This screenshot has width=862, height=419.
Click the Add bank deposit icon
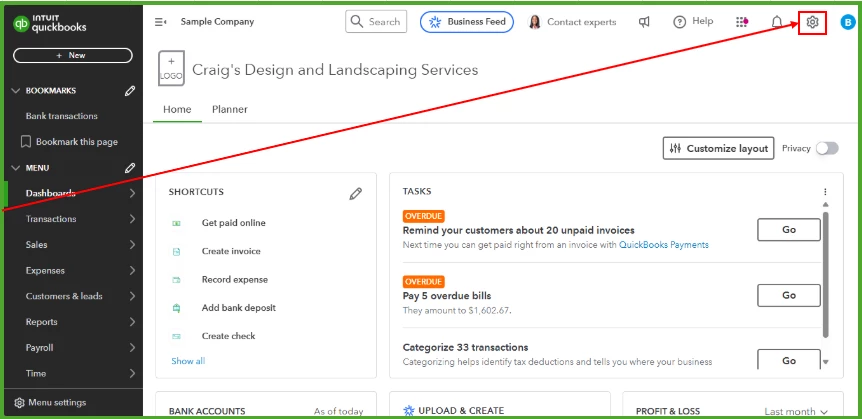[176, 308]
